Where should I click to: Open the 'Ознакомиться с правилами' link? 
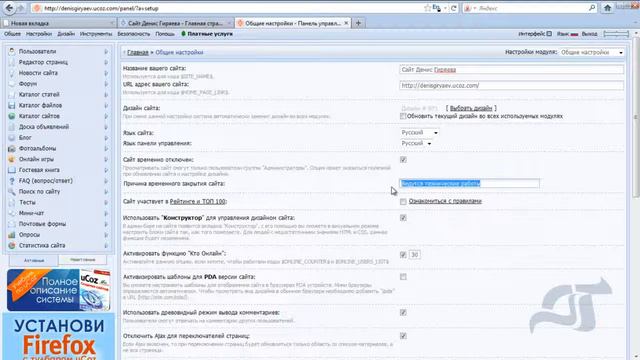point(445,201)
